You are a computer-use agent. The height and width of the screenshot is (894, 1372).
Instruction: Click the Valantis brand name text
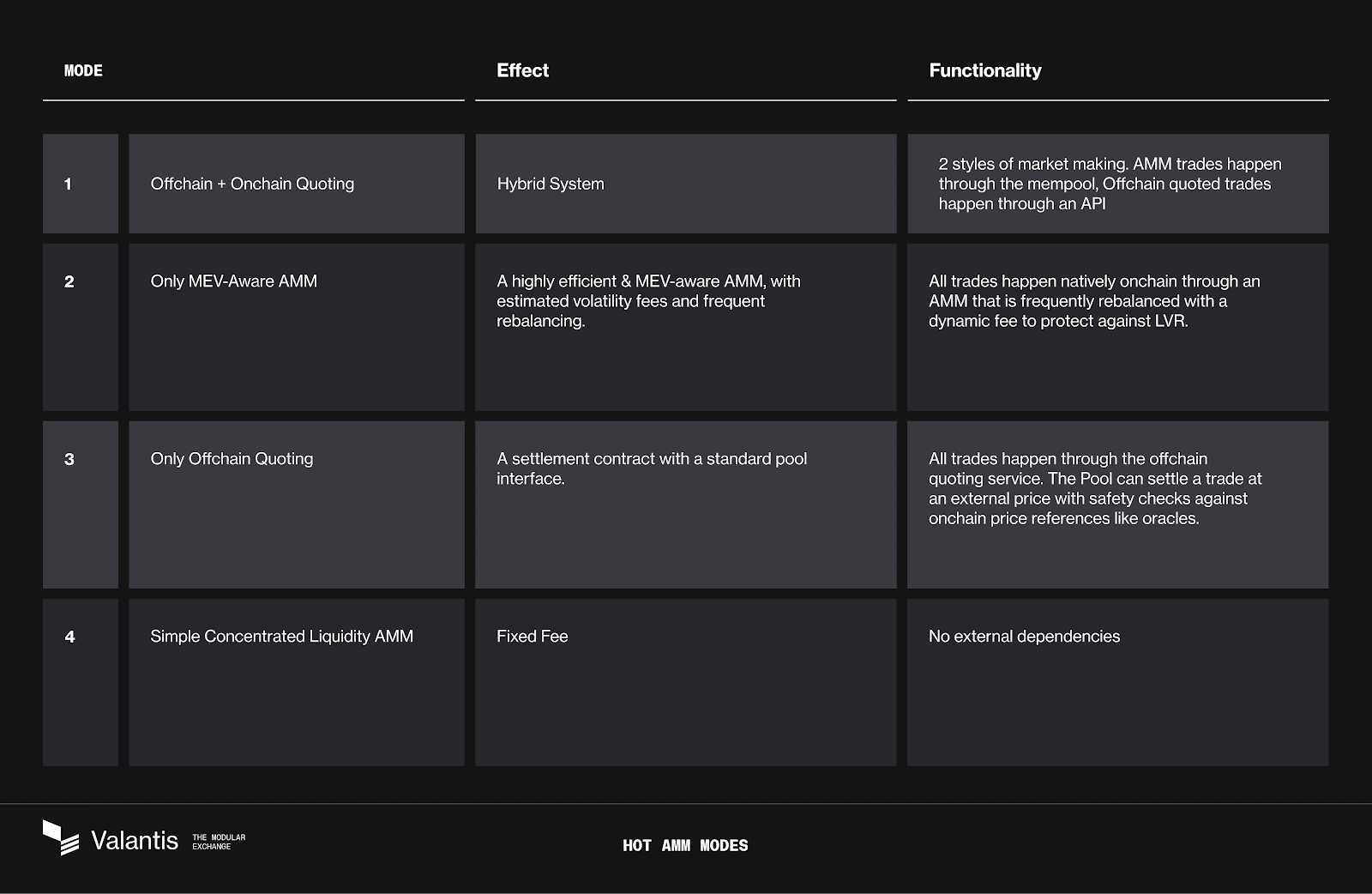pos(135,841)
